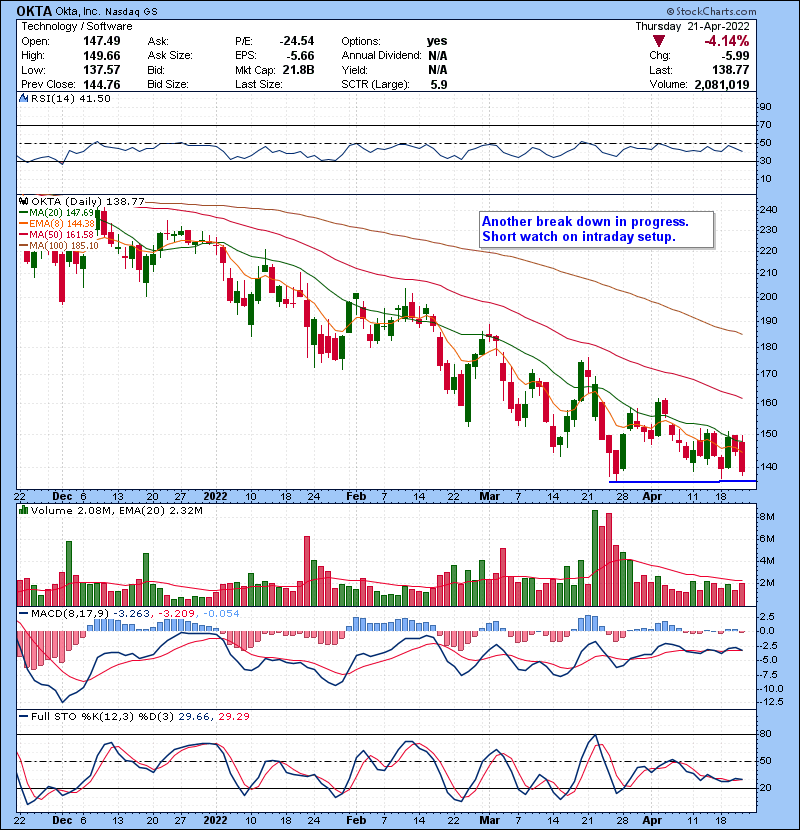Click the 240 price axis label

tap(768, 210)
